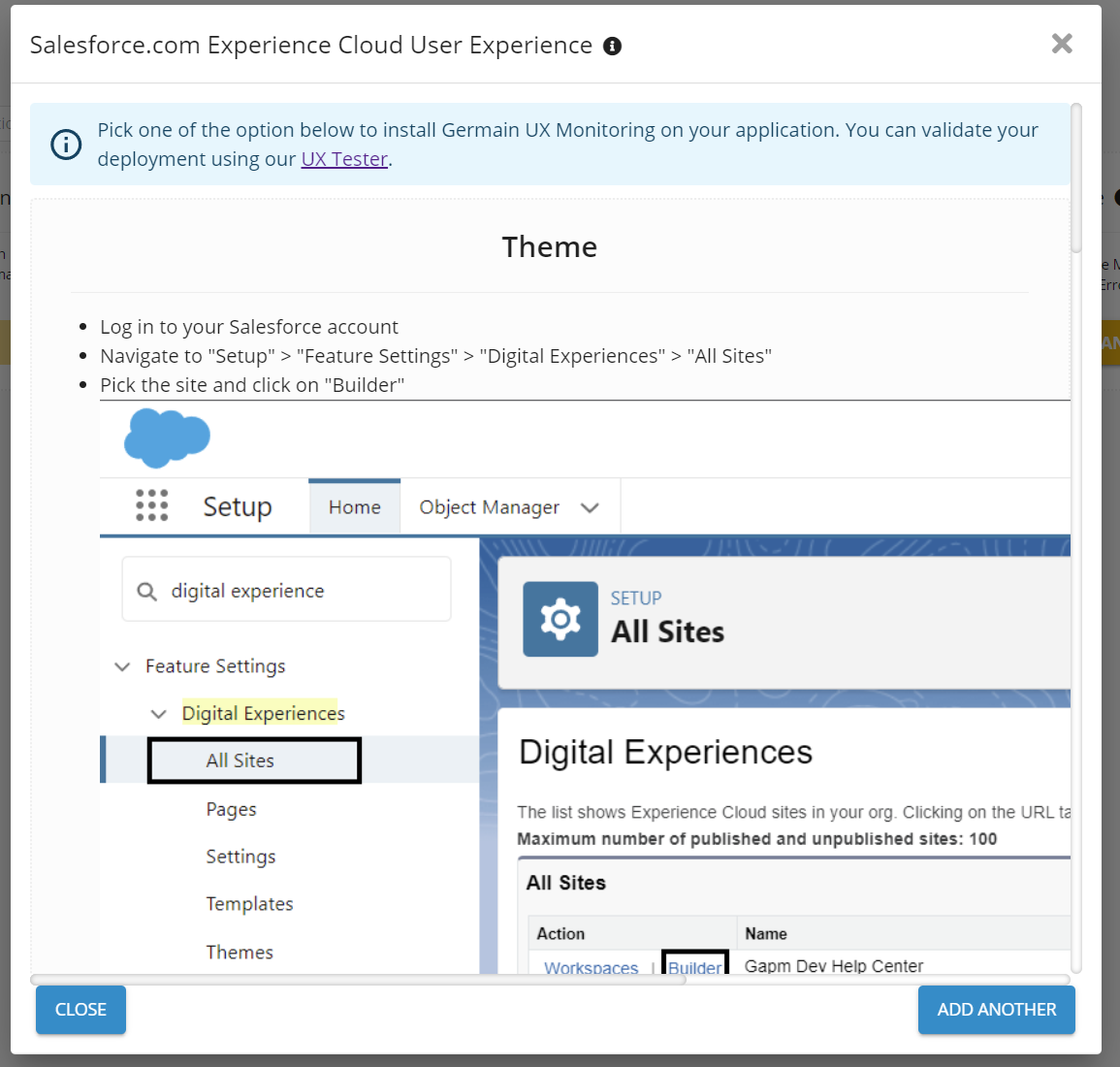Click the horizontal scrollbar under instructions
Screen dimensions: 1120x1067
click(359, 980)
